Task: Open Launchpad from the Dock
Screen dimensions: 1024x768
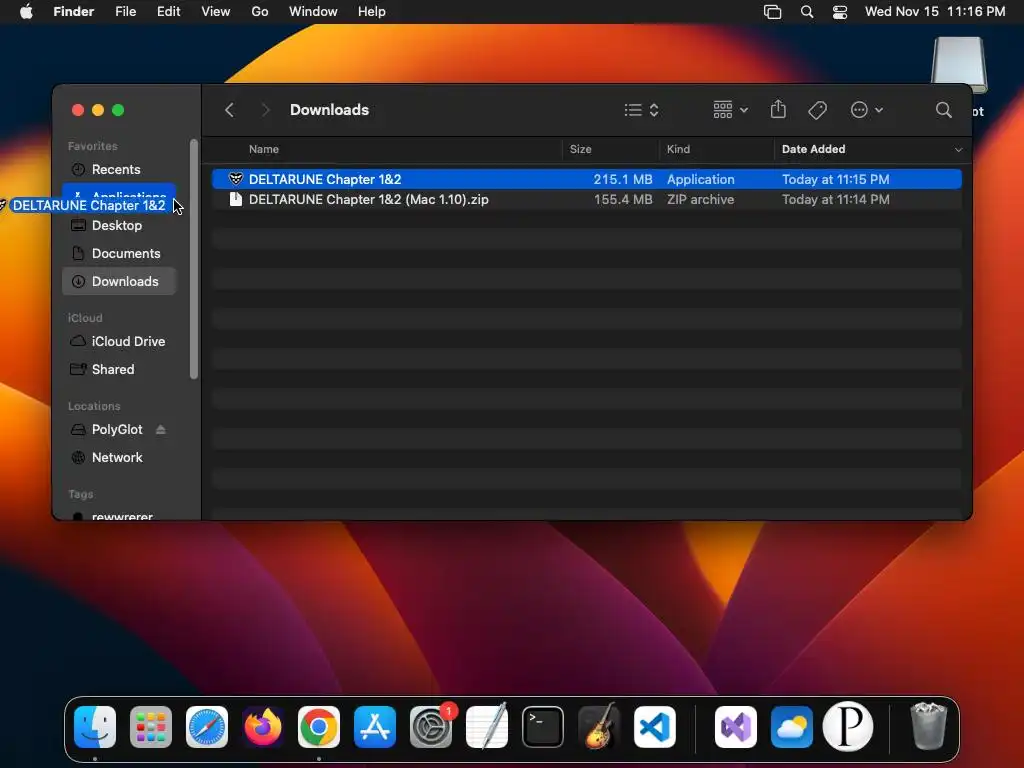Action: 151,727
